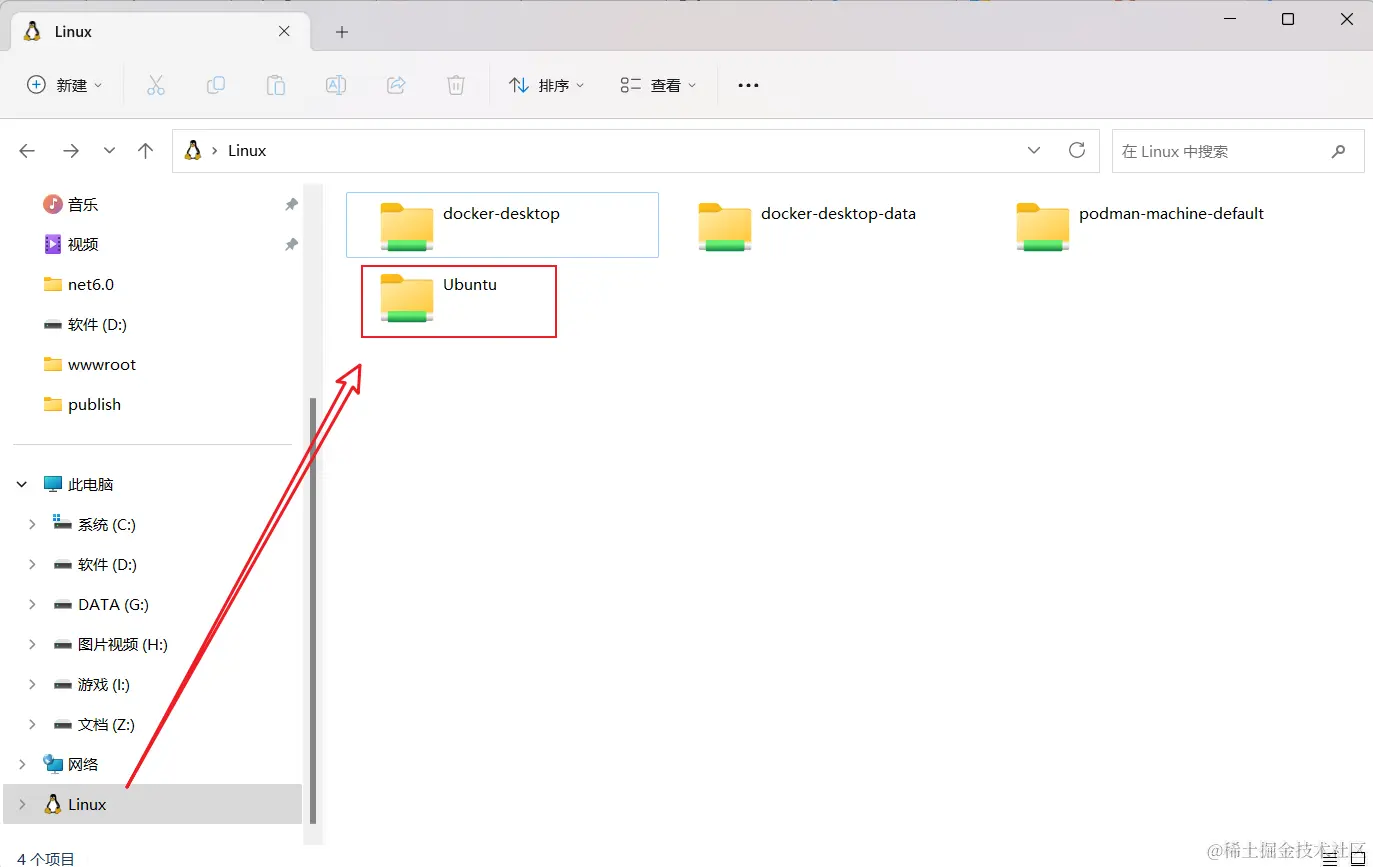Collapse the 此电脑 tree node
This screenshot has height=867, width=1373.
click(22, 485)
